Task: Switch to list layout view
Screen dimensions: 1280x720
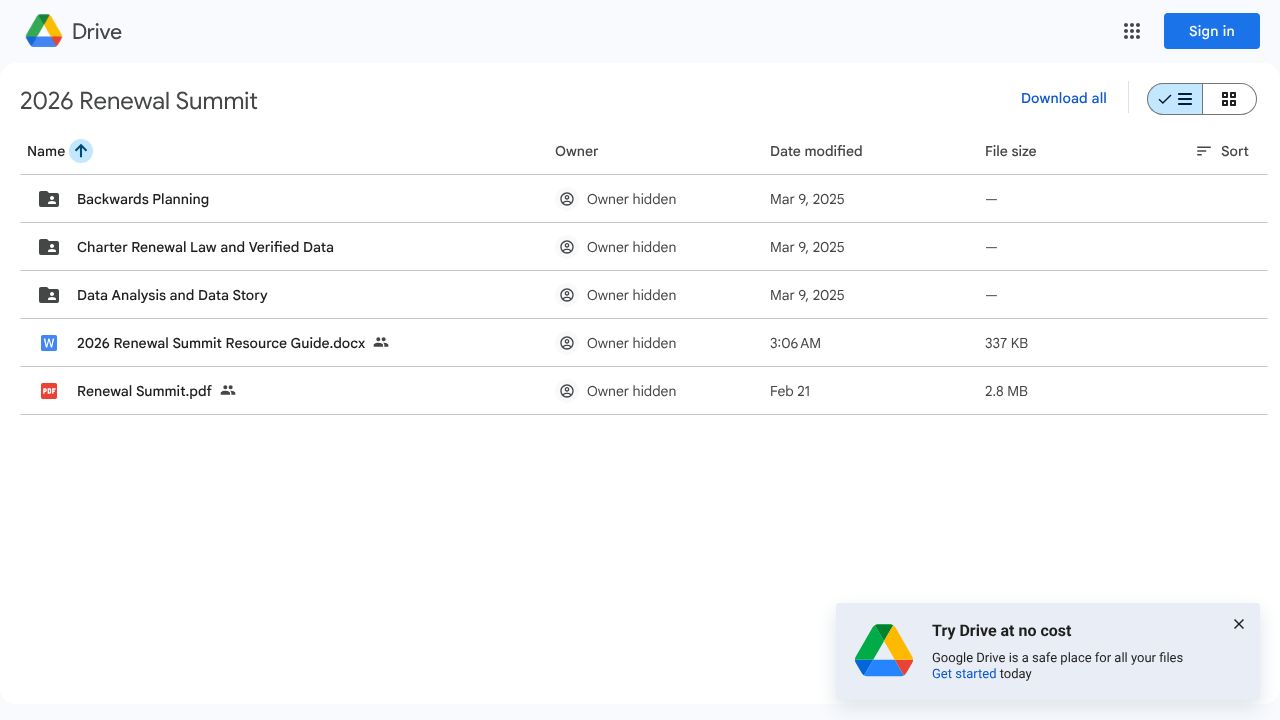Action: pyautogui.click(x=1175, y=99)
